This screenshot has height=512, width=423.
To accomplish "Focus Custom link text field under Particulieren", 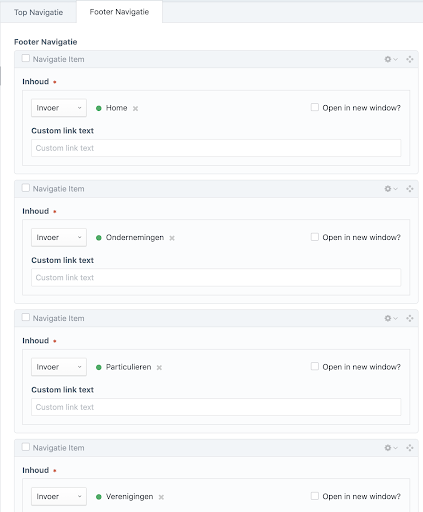I will coord(216,407).
